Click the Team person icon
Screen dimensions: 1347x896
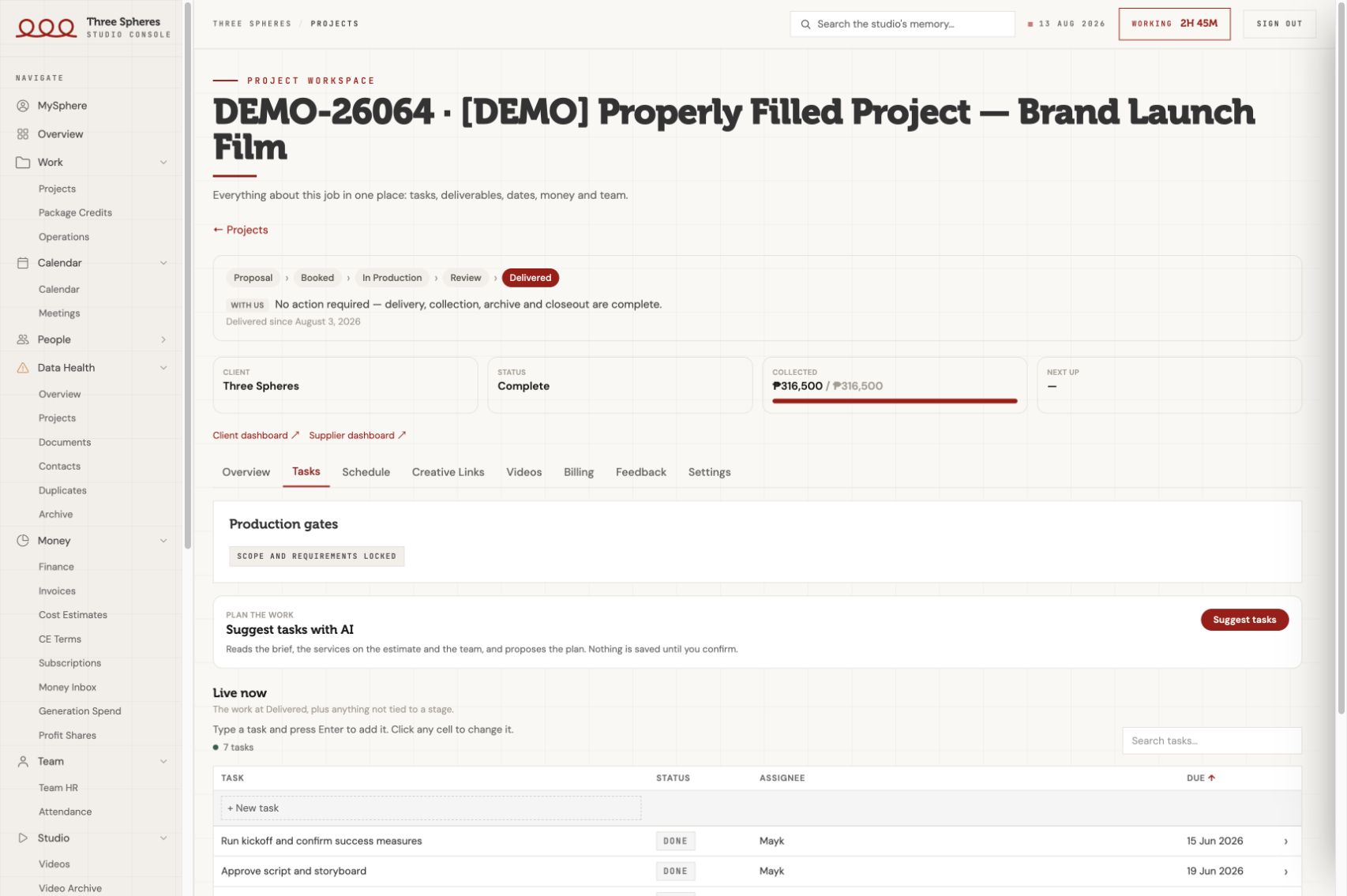pos(23,762)
